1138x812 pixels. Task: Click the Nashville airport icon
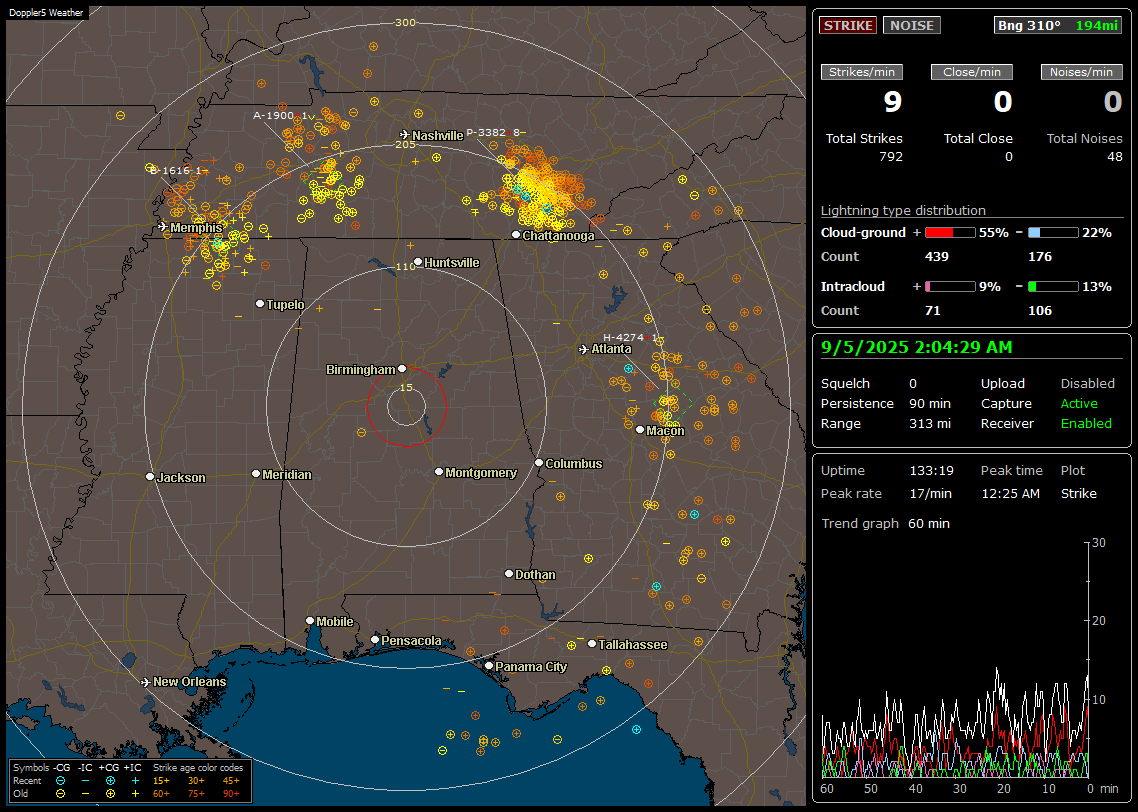click(405, 135)
